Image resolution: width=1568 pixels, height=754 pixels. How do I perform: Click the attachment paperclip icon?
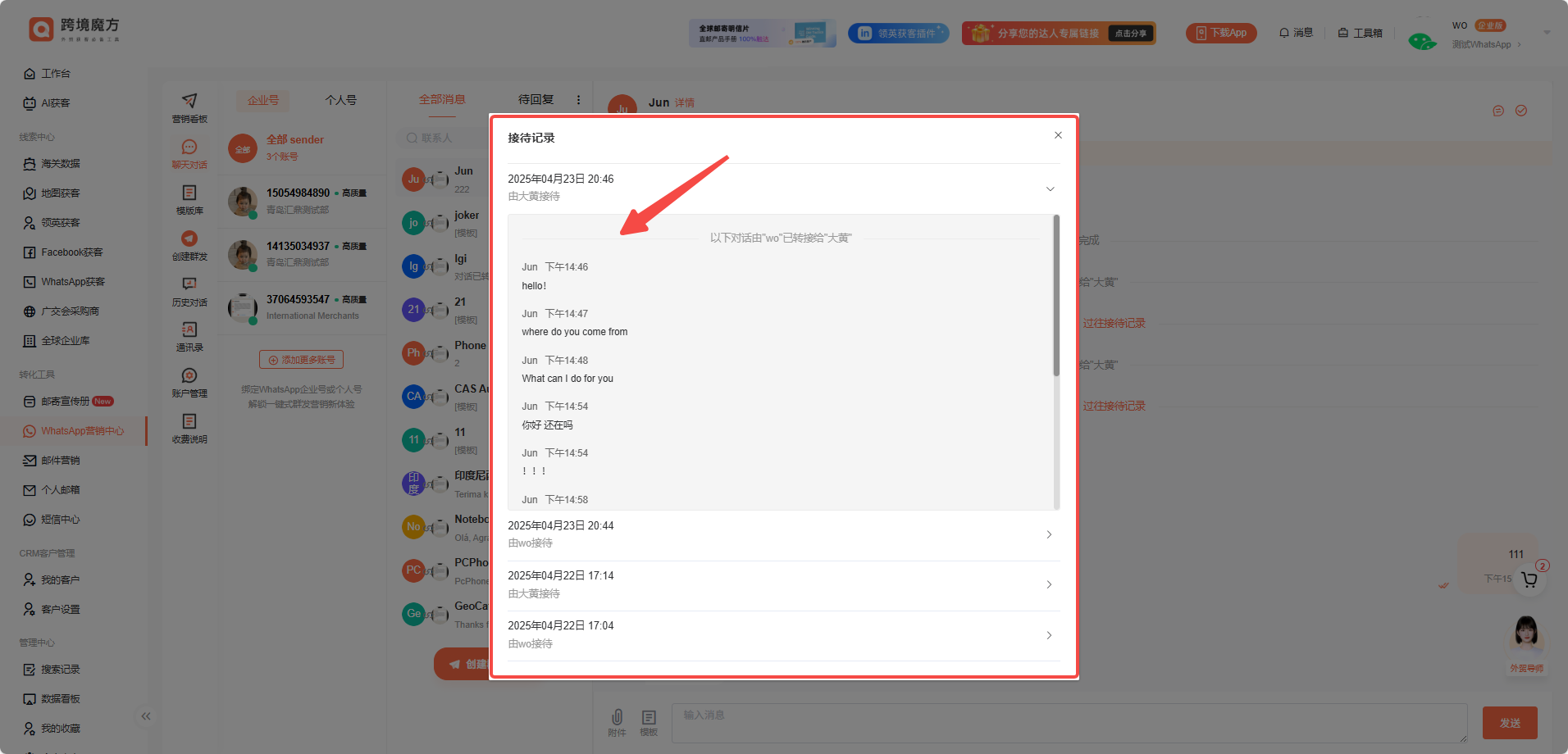coord(617,717)
